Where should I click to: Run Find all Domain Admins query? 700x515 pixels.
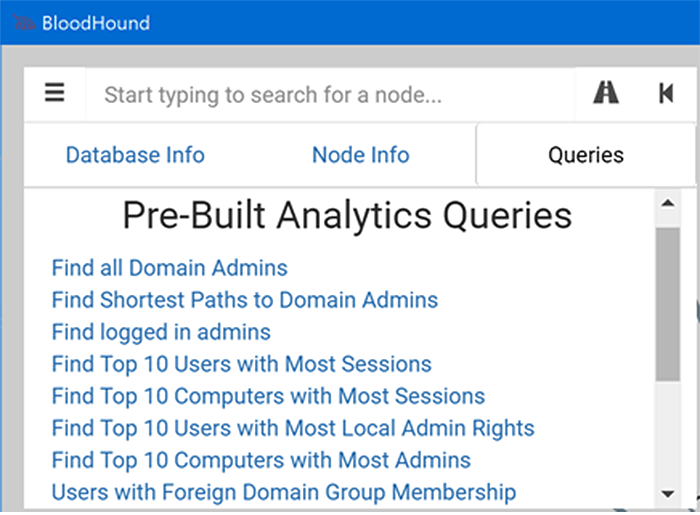pos(169,268)
